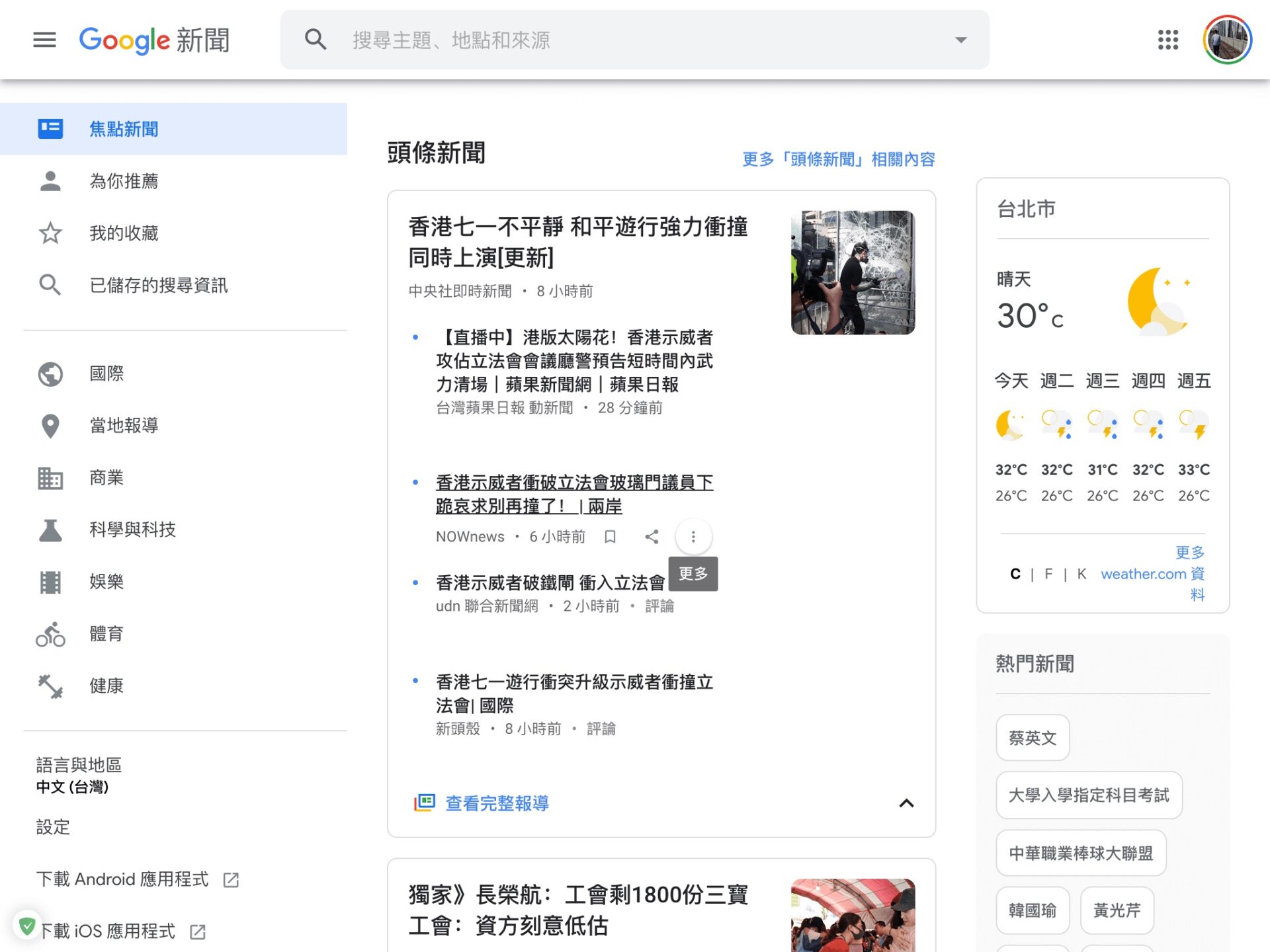The height and width of the screenshot is (952, 1270).
Task: Open the hamburger main menu
Action: point(44,40)
